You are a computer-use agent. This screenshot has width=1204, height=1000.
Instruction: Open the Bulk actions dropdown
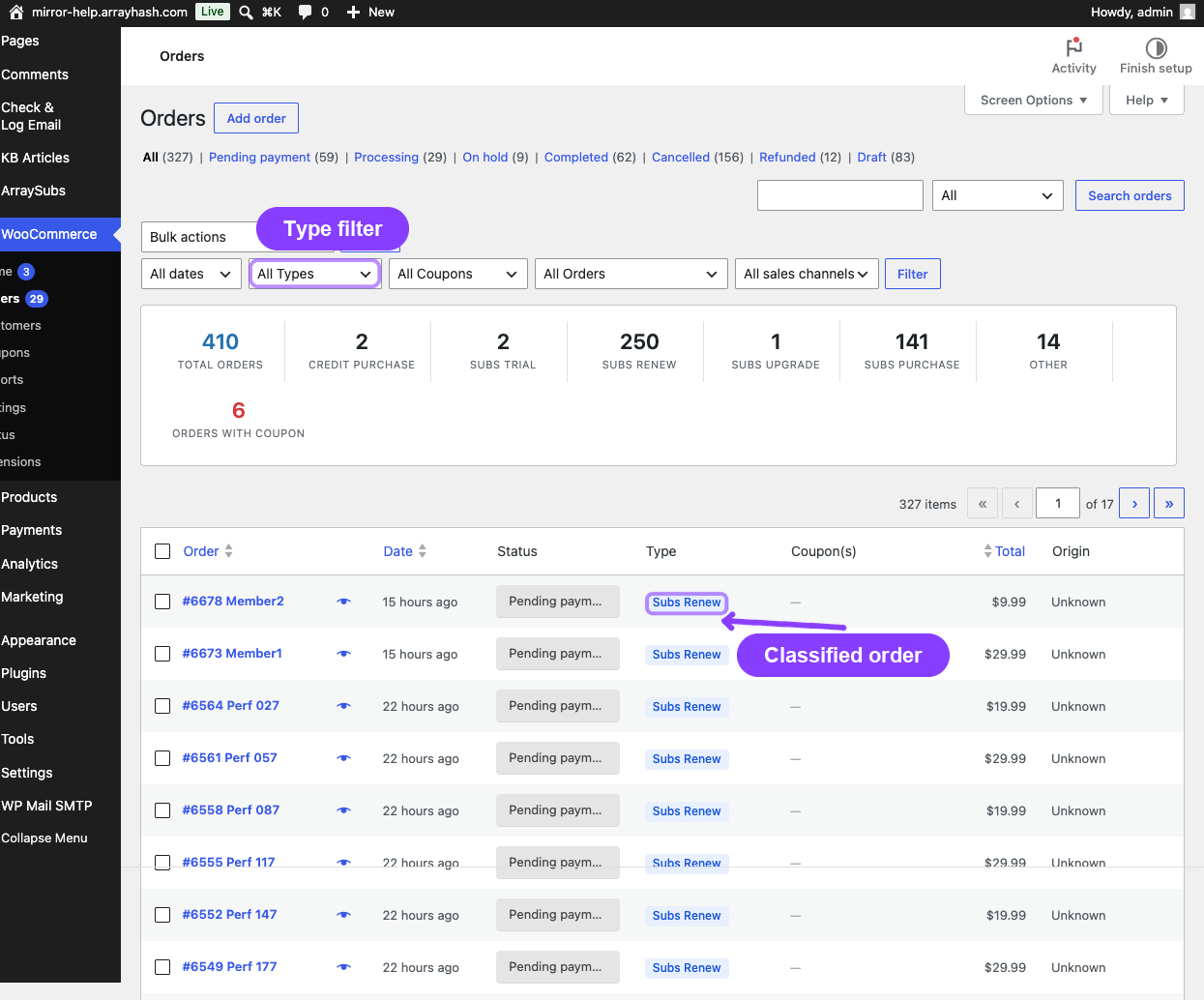[200, 237]
